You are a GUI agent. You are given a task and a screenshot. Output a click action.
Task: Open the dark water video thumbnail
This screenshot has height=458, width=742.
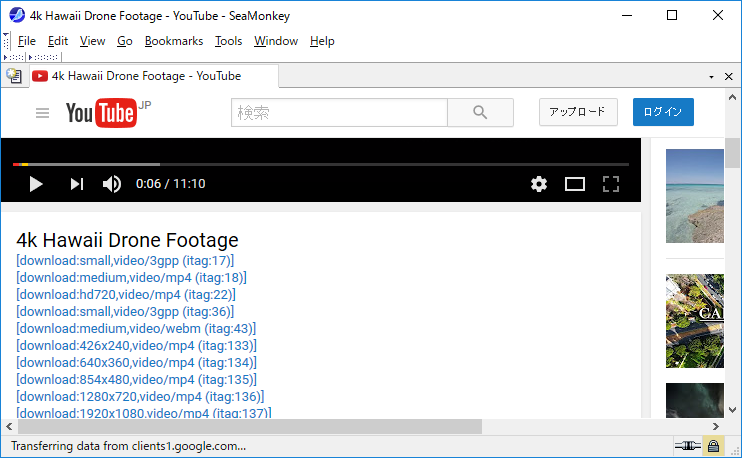695,400
